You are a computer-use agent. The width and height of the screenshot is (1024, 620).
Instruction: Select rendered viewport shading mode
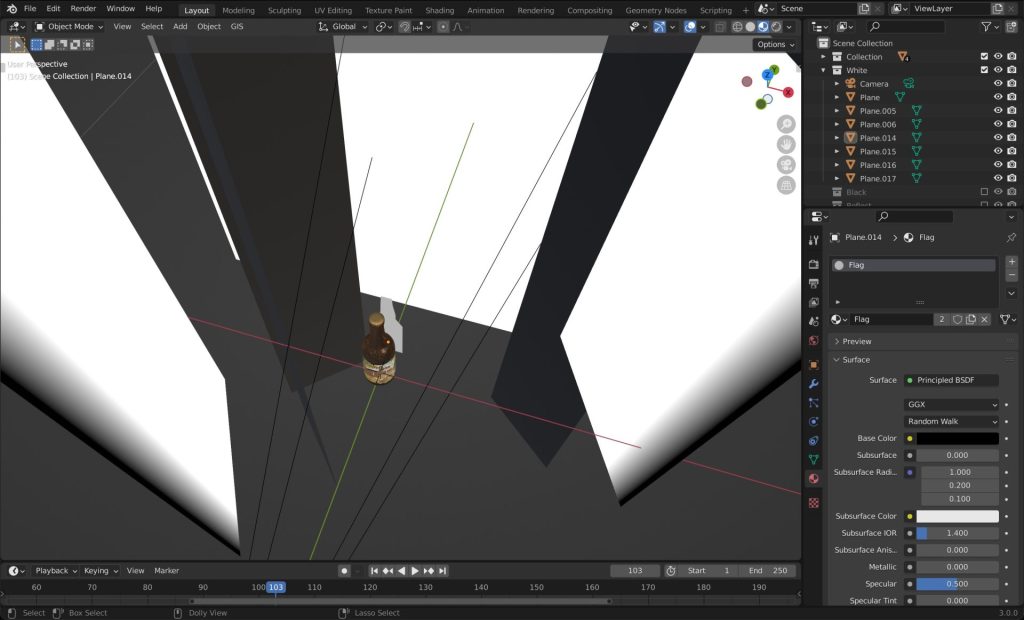pyautogui.click(x=776, y=27)
